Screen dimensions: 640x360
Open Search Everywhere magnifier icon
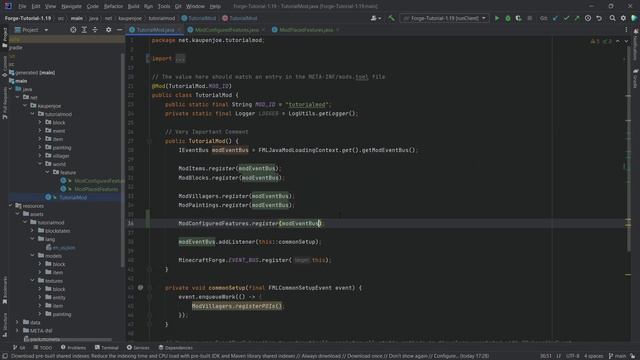click(x=612, y=18)
